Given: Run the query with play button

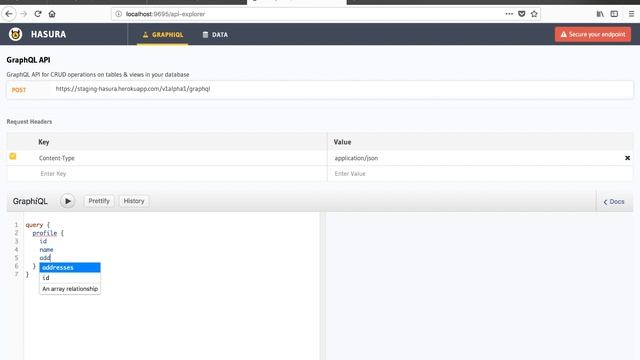Looking at the screenshot, I should pos(68,201).
